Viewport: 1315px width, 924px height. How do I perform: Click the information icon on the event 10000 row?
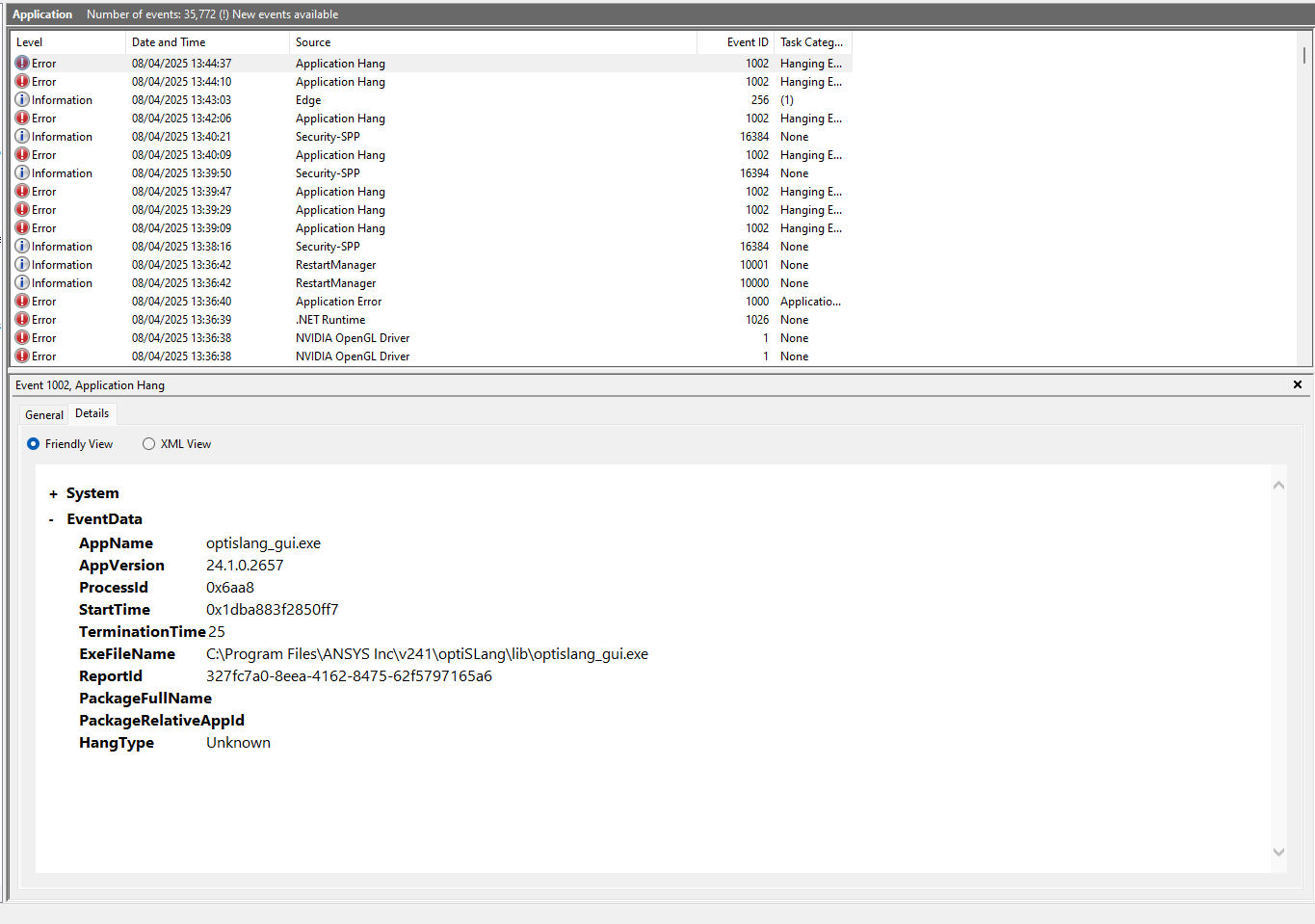[x=22, y=282]
